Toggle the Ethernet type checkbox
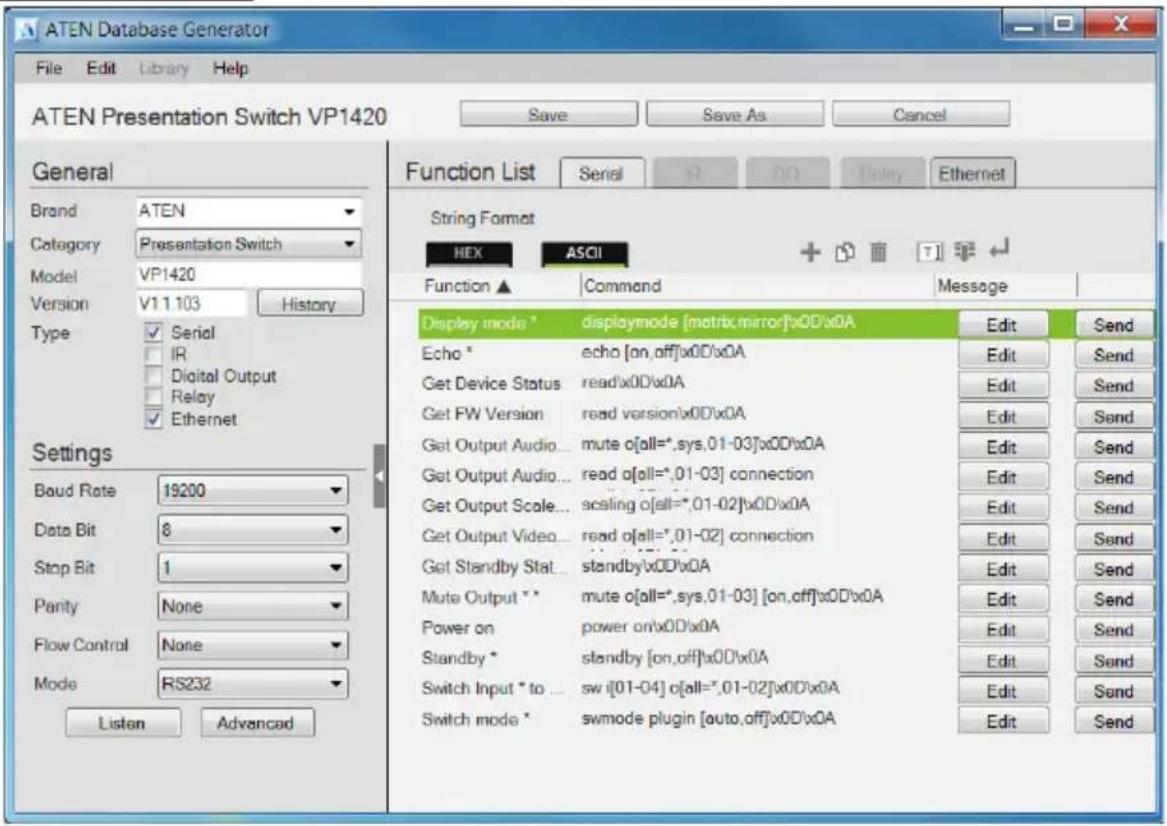The height and width of the screenshot is (826, 1167). click(153, 419)
